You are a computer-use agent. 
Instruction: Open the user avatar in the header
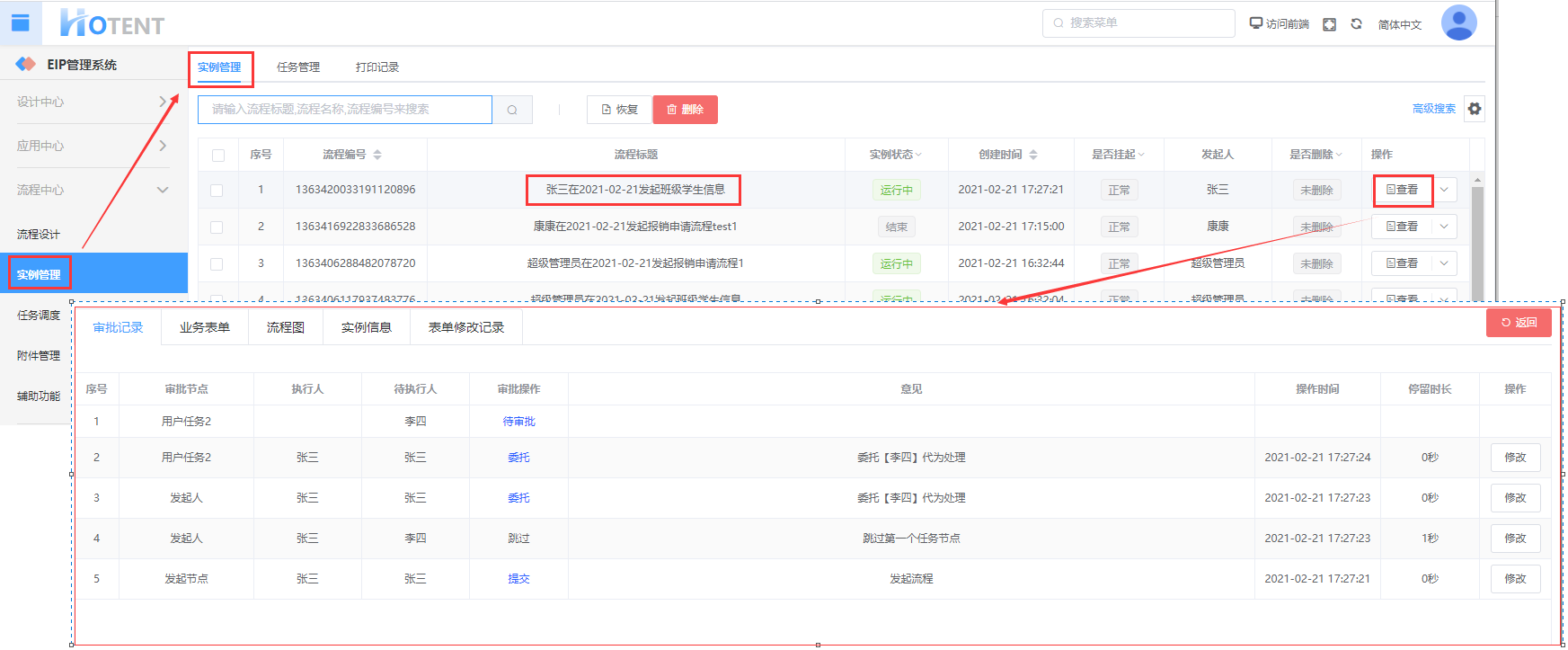pyautogui.click(x=1458, y=23)
